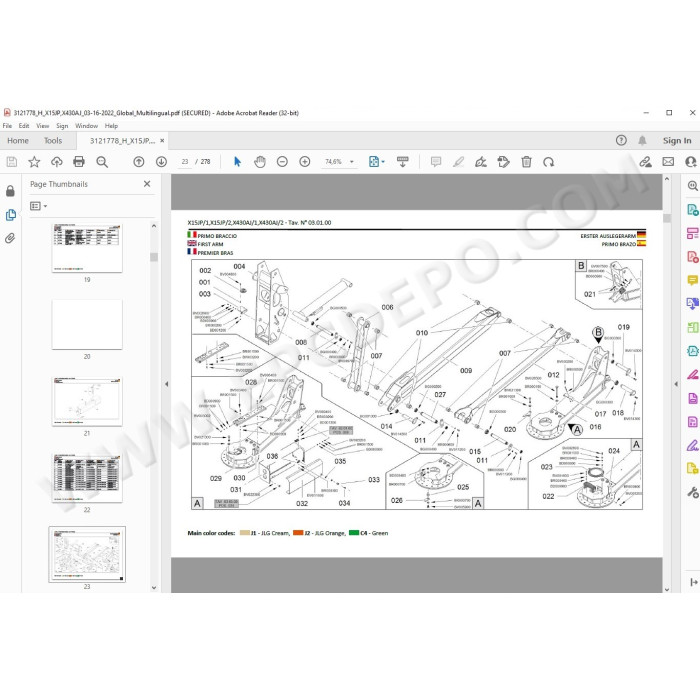Open the account profile icon
Image resolution: width=700 pixels, height=700 pixels.
pos(691,162)
